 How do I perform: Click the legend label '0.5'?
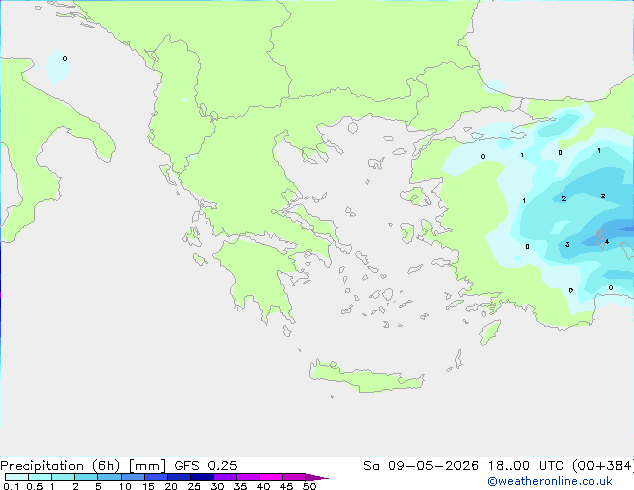35,486
